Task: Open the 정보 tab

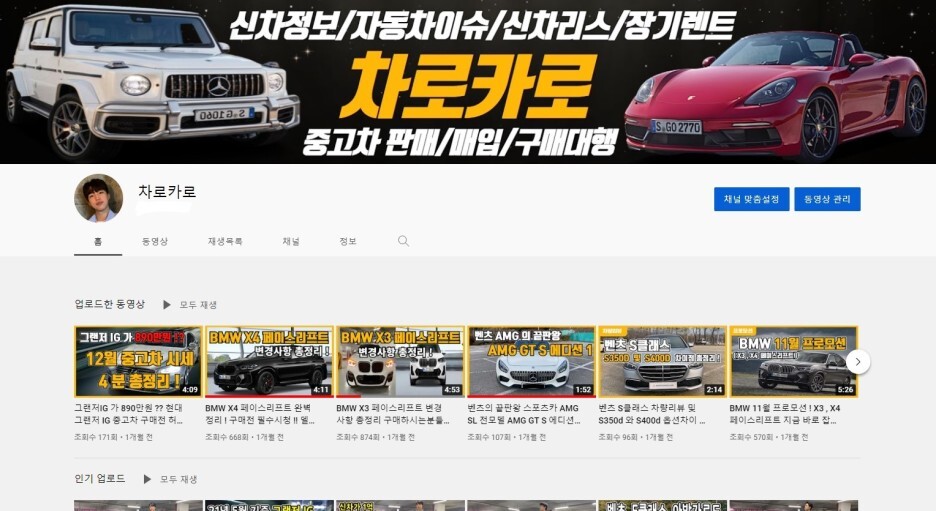Action: (348, 241)
